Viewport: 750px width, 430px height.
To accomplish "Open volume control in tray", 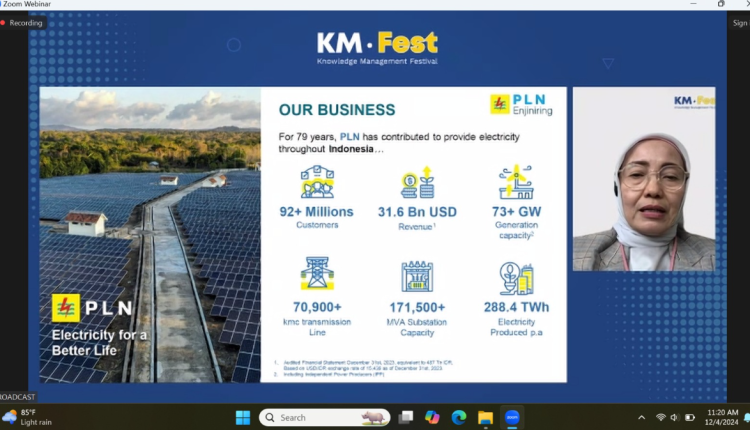I will [x=674, y=418].
